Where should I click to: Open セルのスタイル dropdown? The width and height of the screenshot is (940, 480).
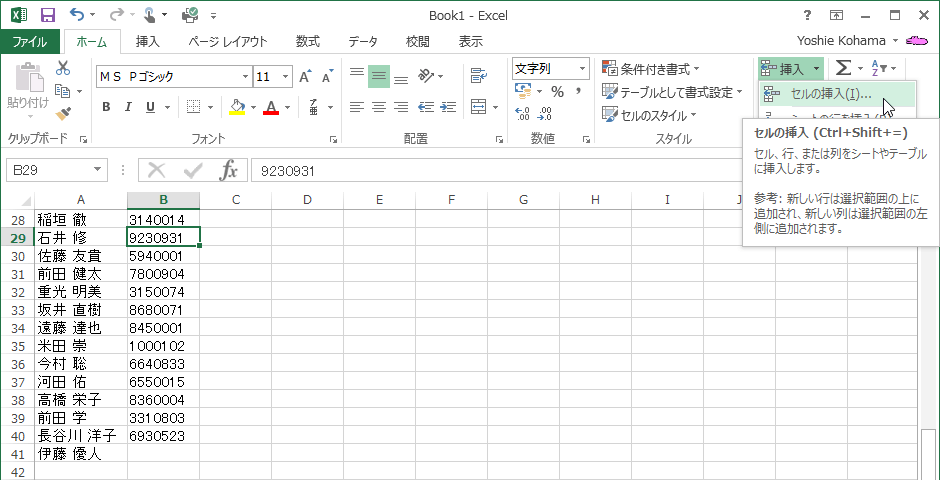[x=649, y=115]
